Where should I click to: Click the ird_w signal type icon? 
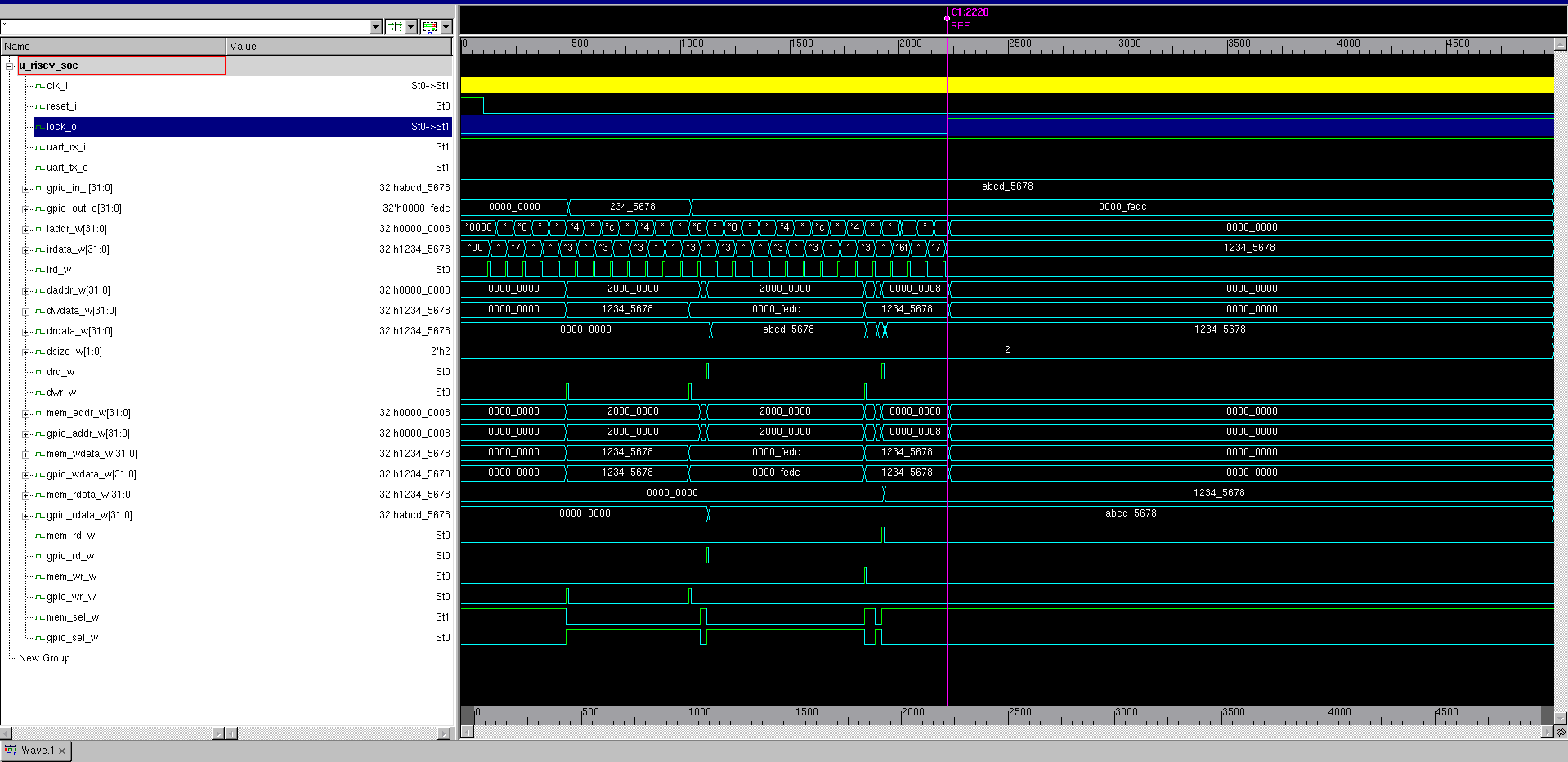39,270
